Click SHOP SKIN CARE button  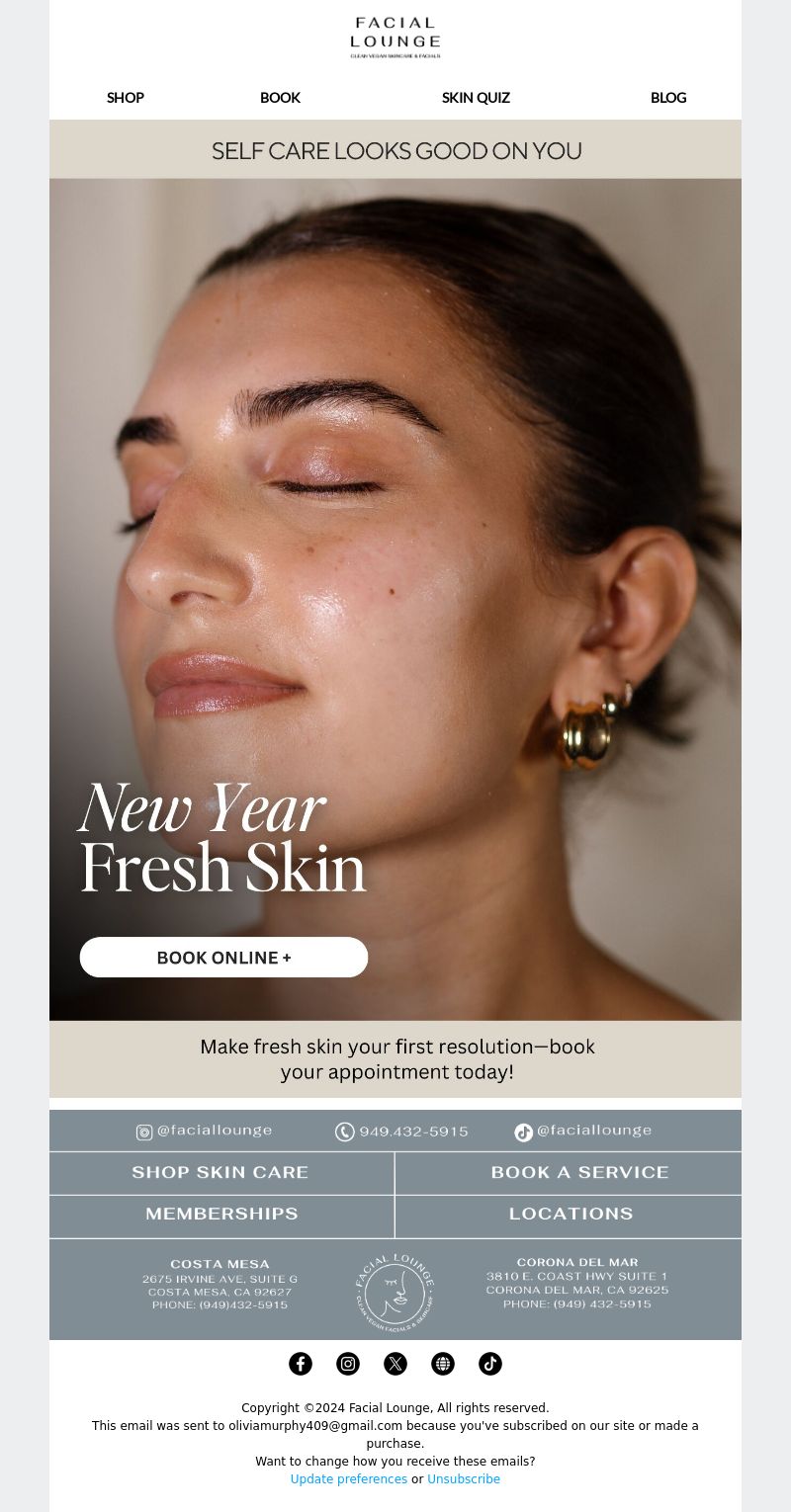[x=221, y=1173]
